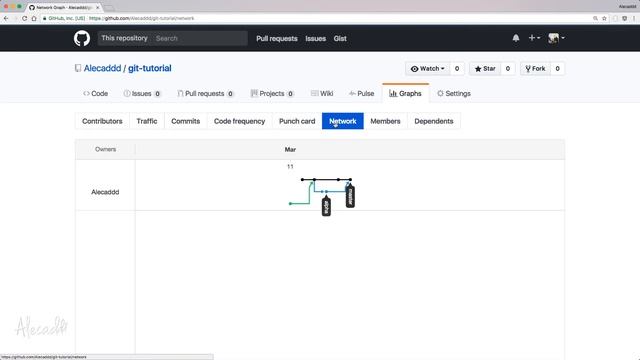Click the stargazers count 0
Image resolution: width=640 pixels, height=360 pixels.
[x=508, y=69]
